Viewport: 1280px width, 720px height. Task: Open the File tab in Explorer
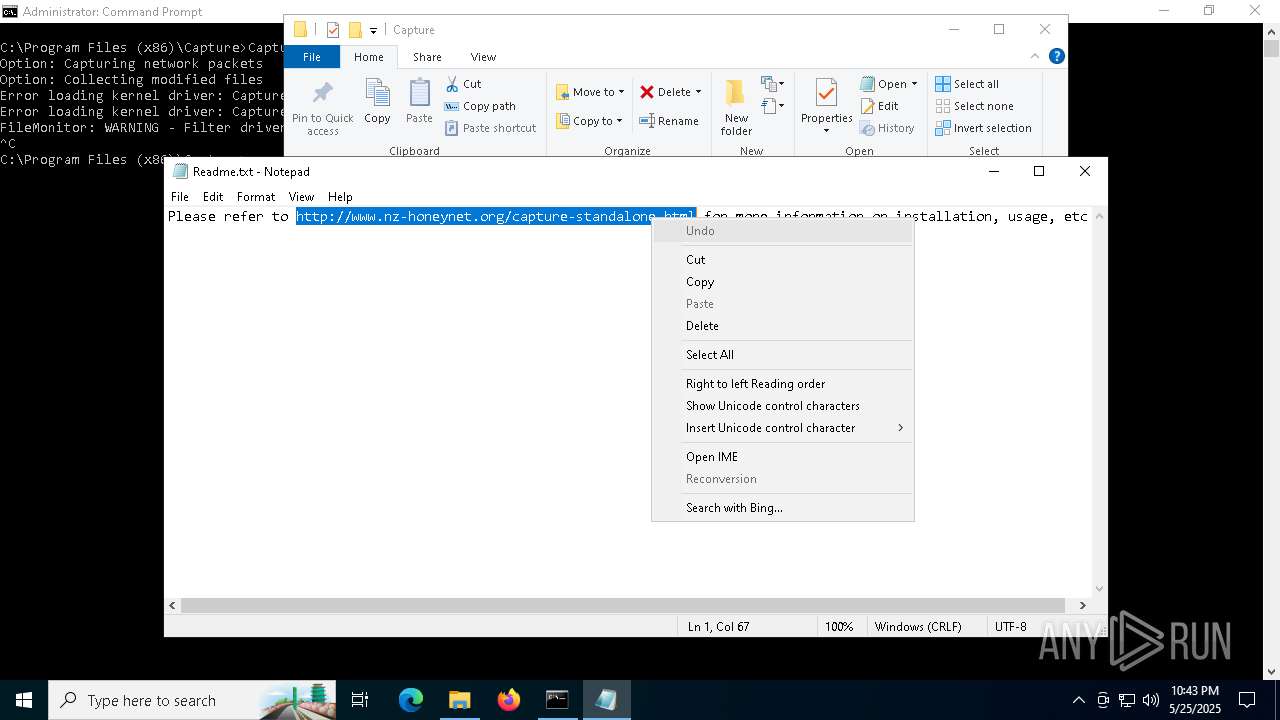[x=312, y=57]
